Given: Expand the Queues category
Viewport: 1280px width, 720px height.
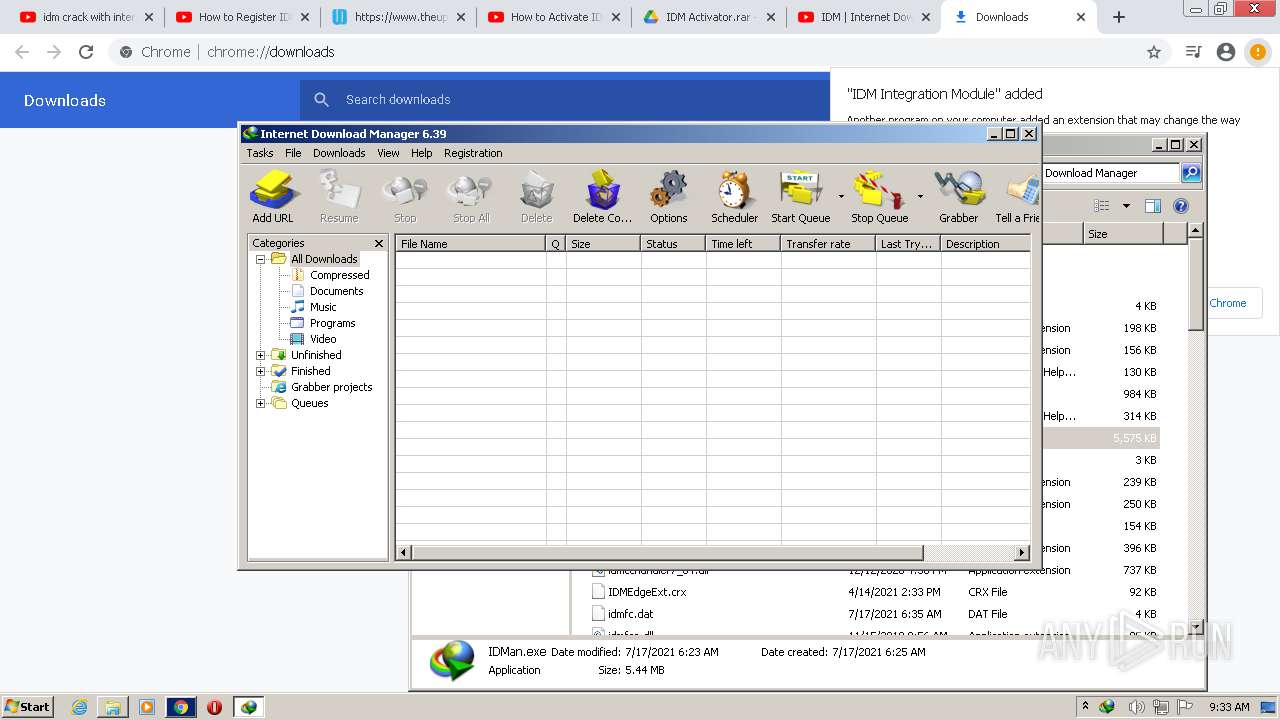Looking at the screenshot, I should pos(261,403).
